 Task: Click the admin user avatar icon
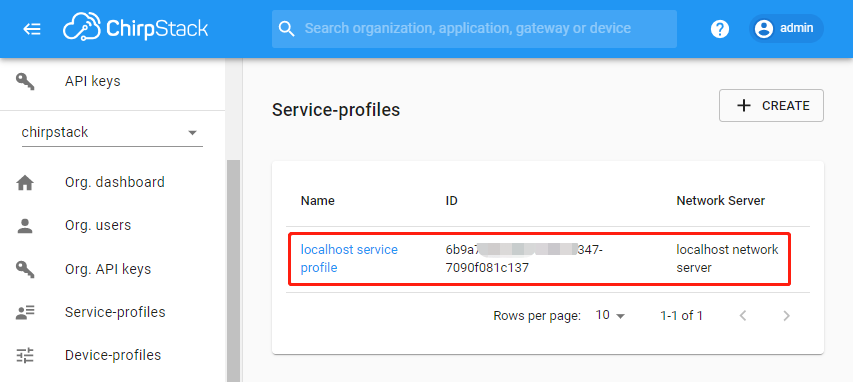764,29
